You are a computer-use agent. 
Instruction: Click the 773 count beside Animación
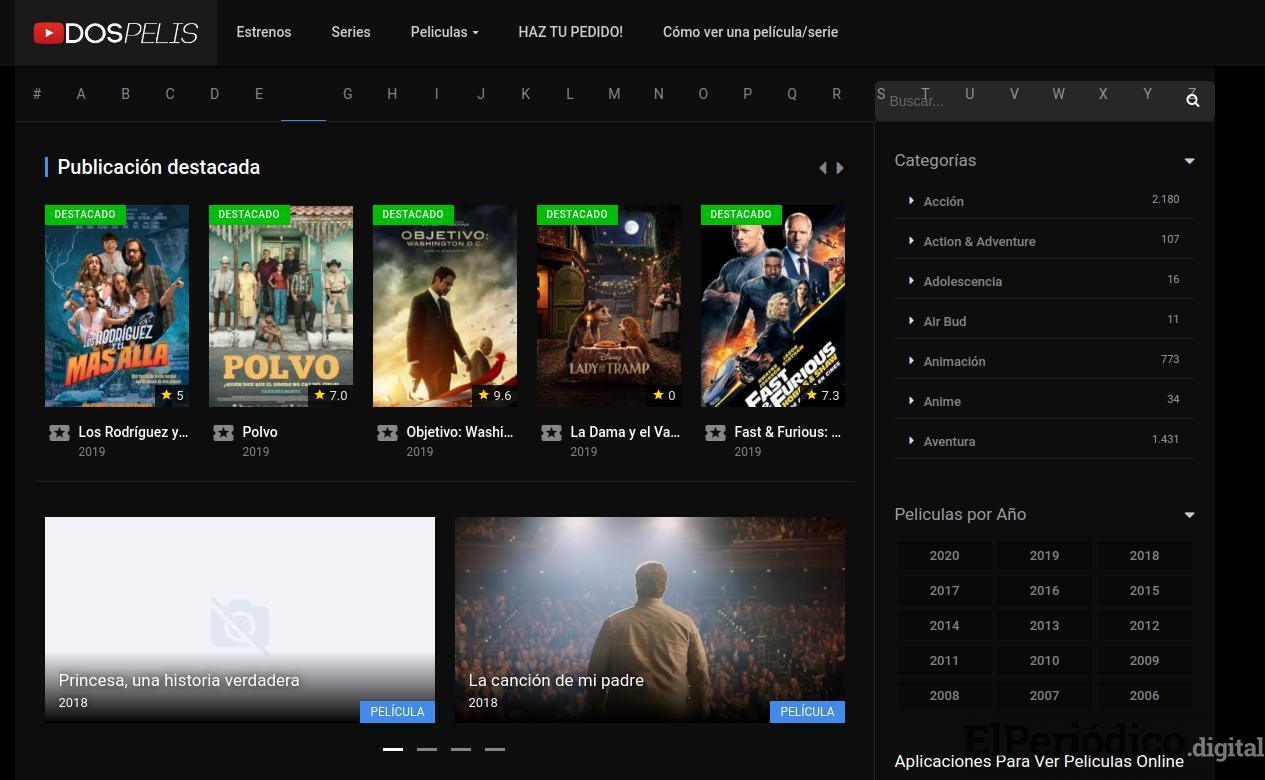click(x=1170, y=359)
